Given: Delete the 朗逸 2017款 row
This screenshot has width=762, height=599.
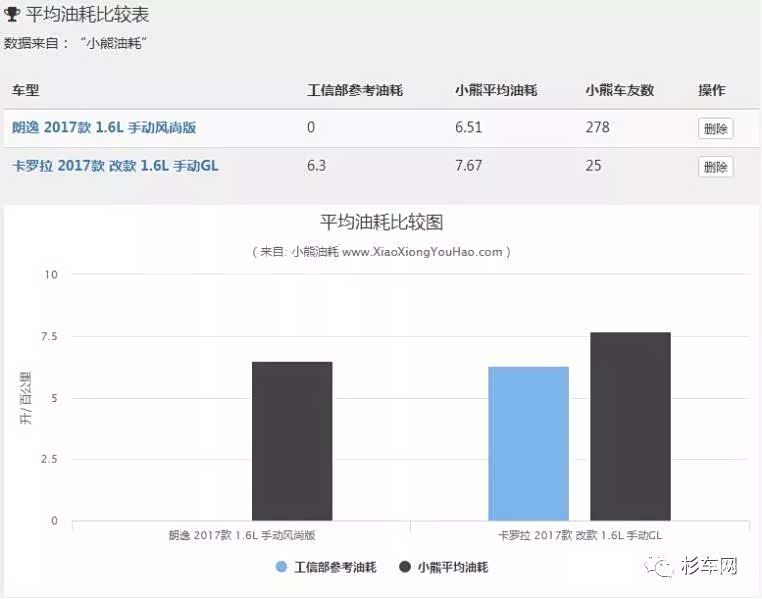Looking at the screenshot, I should (x=715, y=128).
